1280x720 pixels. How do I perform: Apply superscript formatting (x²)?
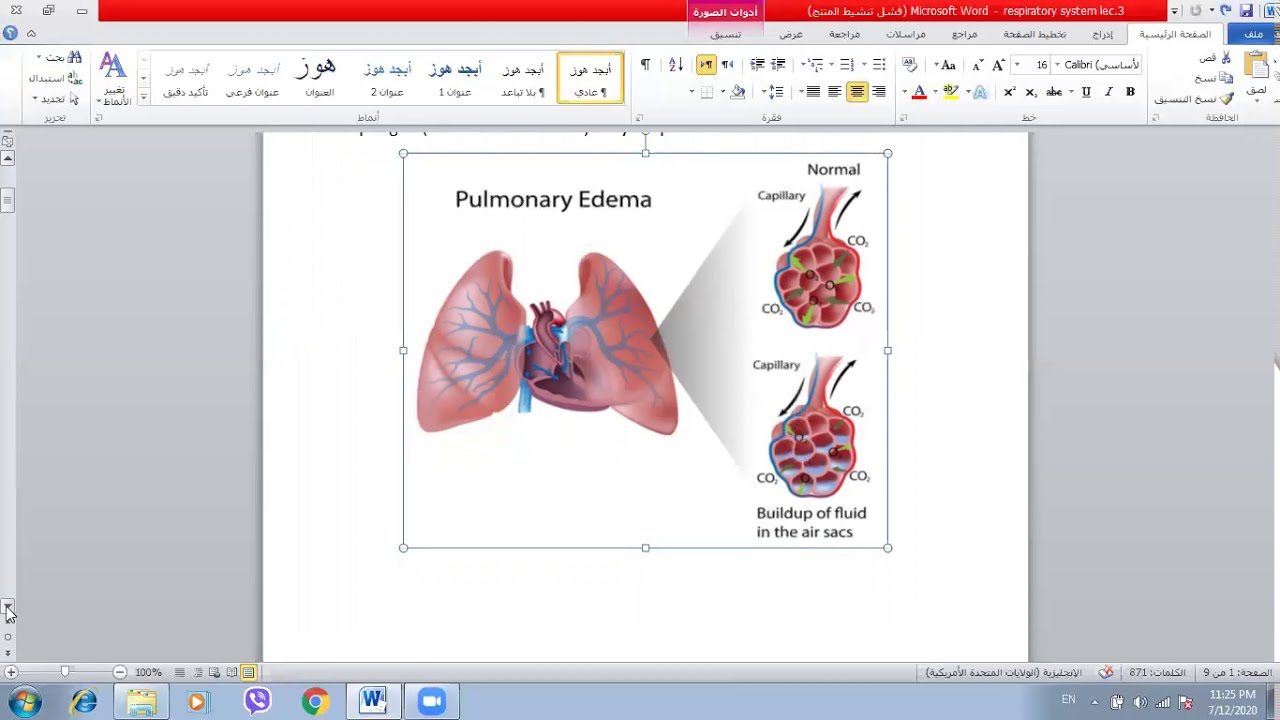(1009, 92)
